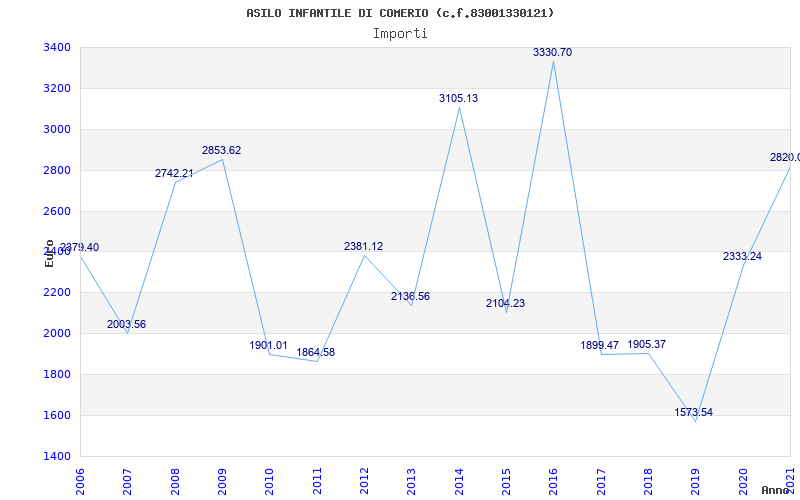Select the 3330.70 data label
Screen dimensions: 800x500
(x=553, y=52)
